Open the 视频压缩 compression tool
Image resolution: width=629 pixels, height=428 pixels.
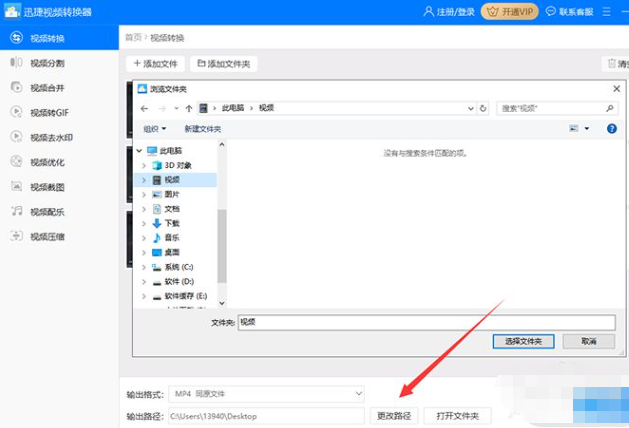click(x=46, y=236)
